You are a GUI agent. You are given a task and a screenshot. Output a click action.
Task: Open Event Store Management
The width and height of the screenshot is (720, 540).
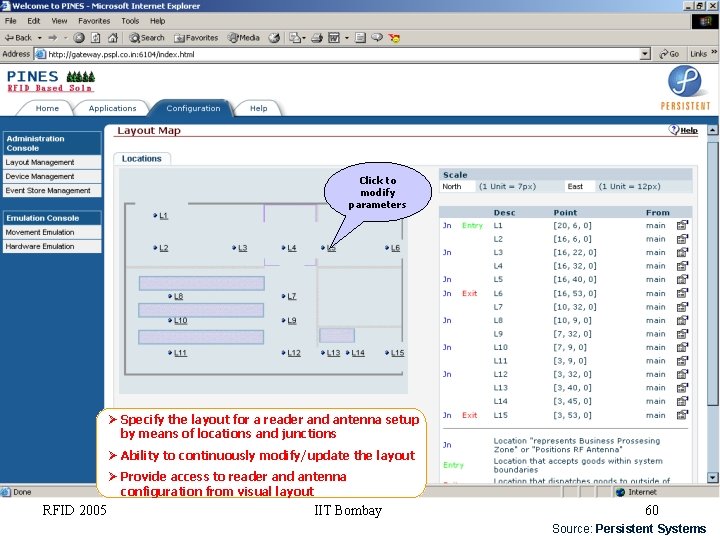tap(52, 191)
